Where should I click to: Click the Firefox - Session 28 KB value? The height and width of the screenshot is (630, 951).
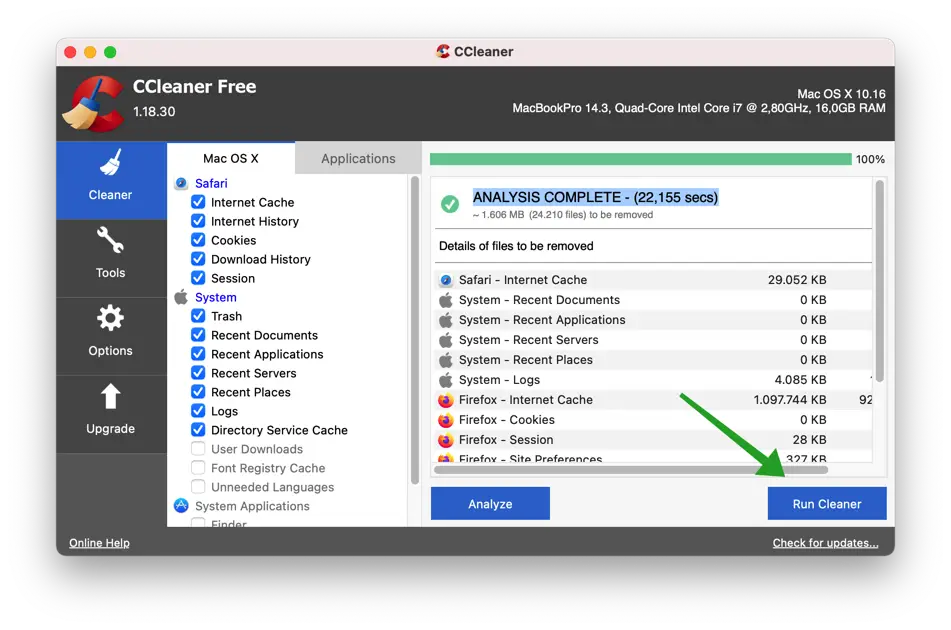tap(809, 440)
